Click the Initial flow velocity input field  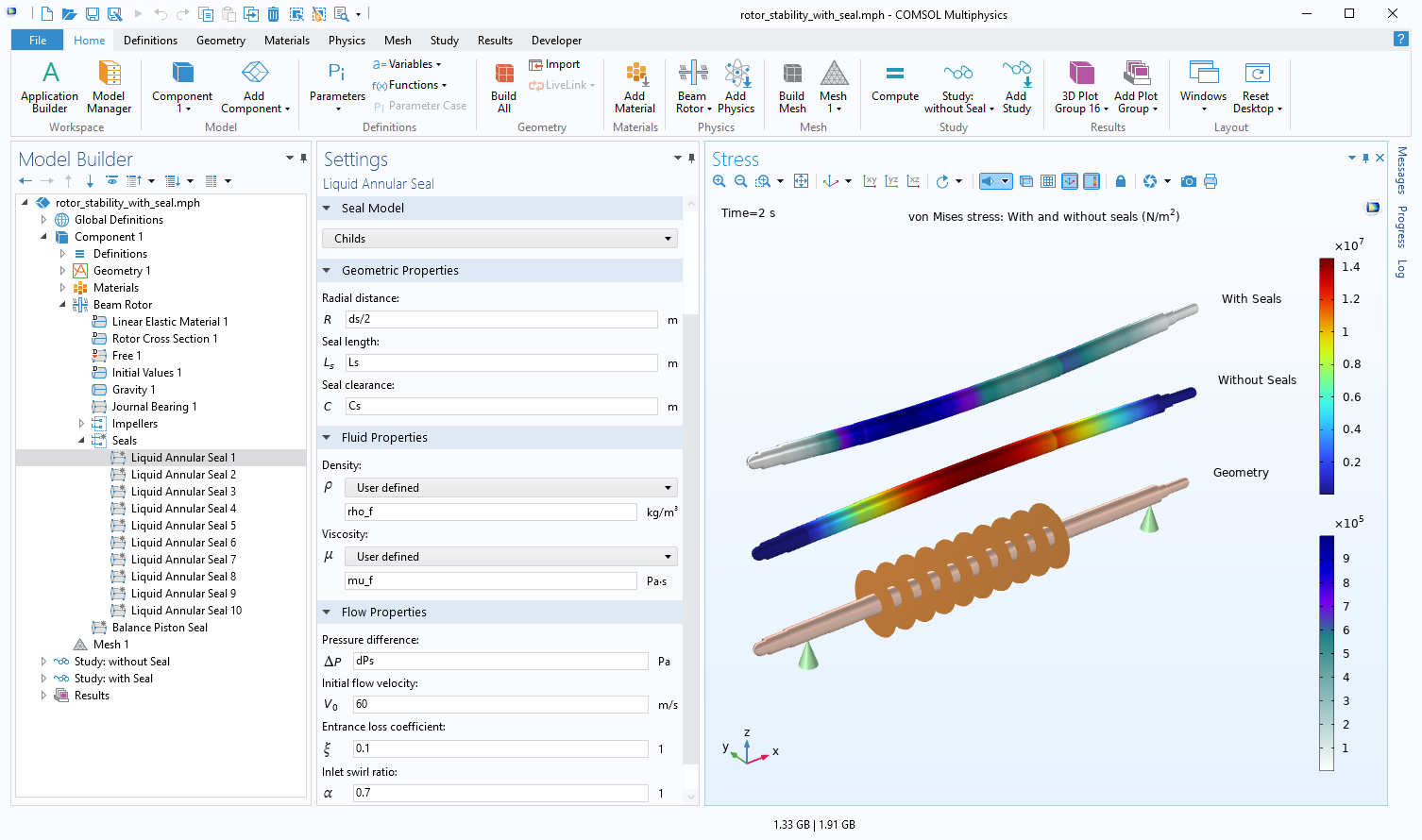pos(499,704)
